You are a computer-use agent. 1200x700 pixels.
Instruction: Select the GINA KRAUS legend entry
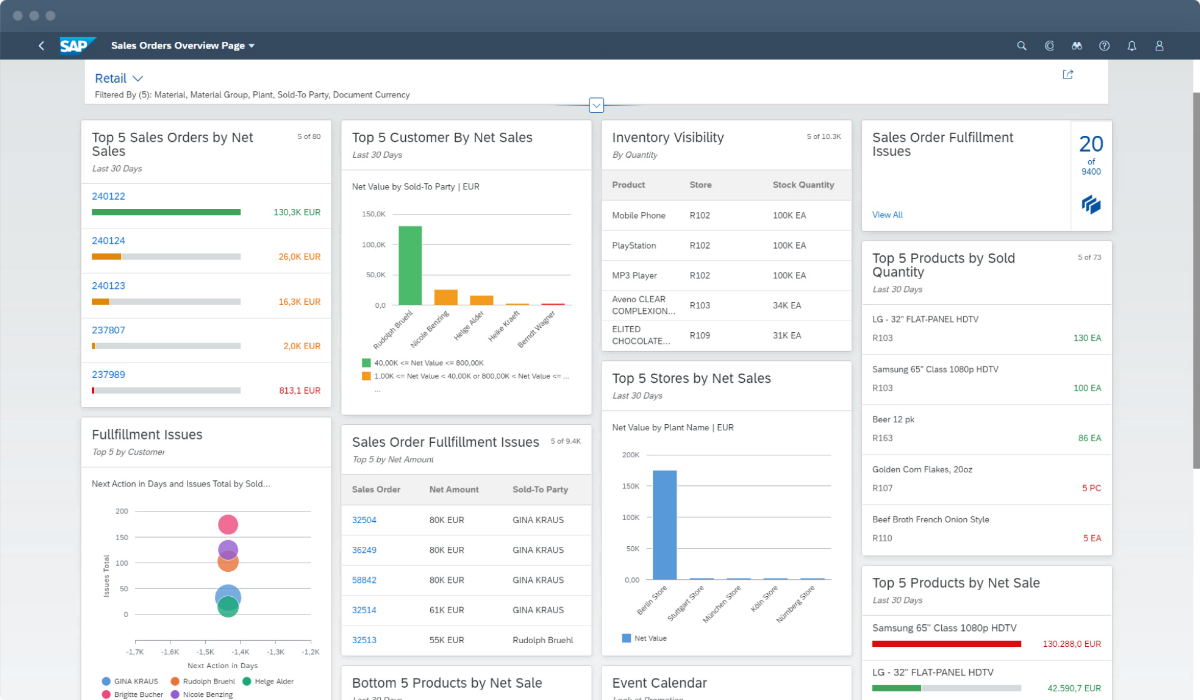coord(129,680)
